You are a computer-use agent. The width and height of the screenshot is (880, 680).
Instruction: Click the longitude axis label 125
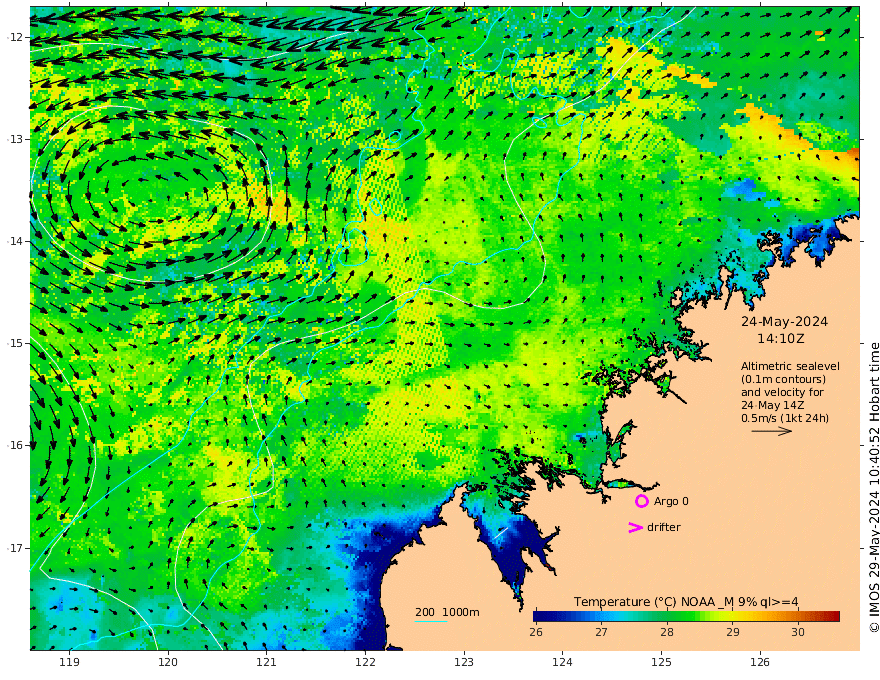tap(661, 662)
